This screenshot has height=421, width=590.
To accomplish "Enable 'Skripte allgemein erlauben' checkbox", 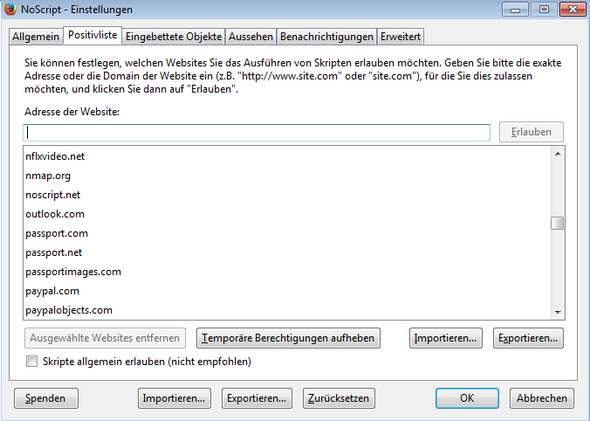I will [32, 361].
